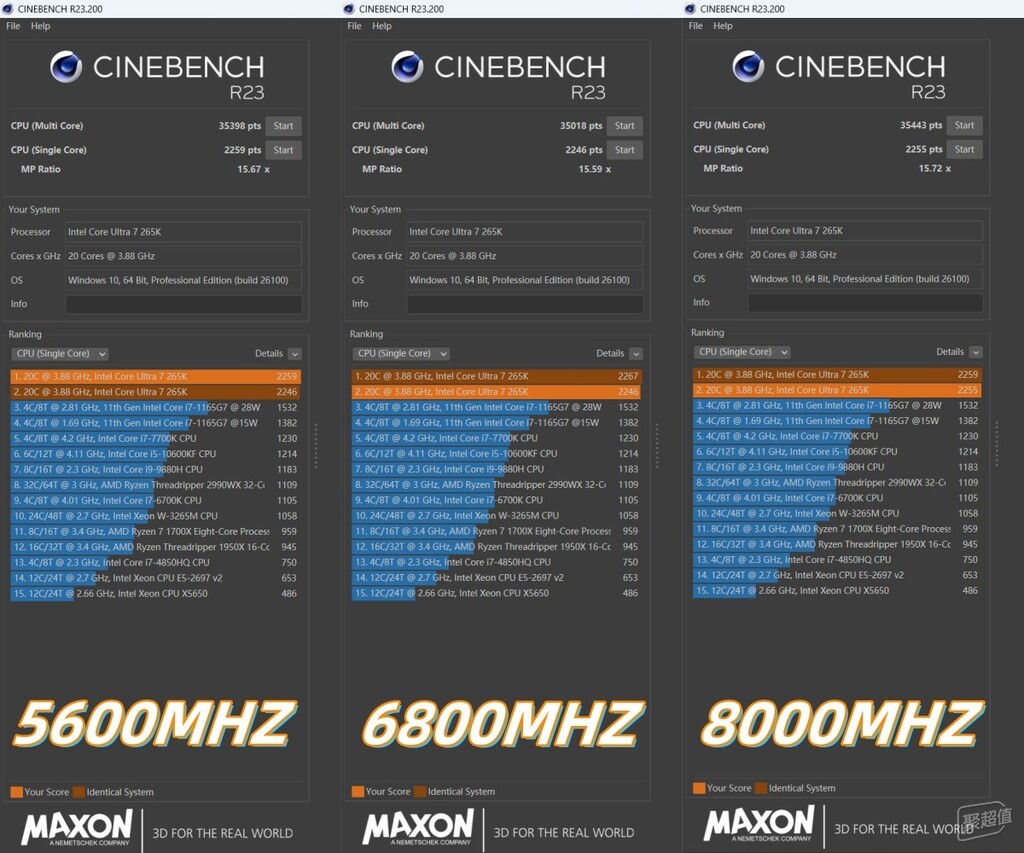Select the rank 1 row scoring 2259, left window
This screenshot has height=853, width=1024.
pyautogui.click(x=155, y=376)
